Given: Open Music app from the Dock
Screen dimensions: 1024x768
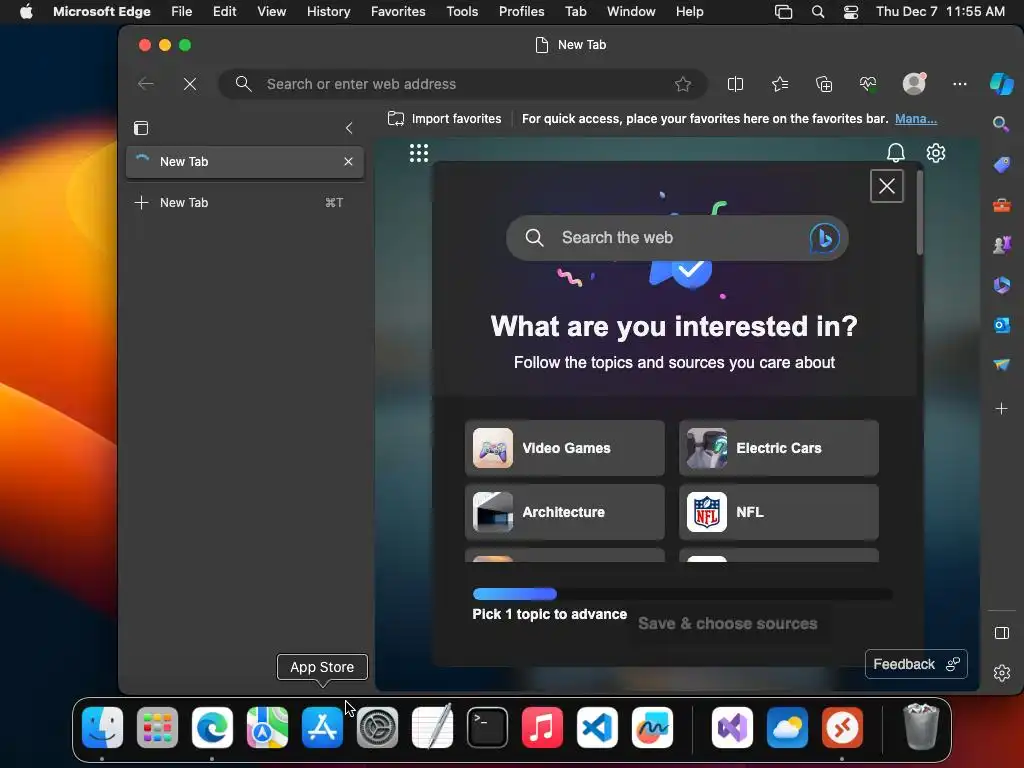Looking at the screenshot, I should pyautogui.click(x=543, y=727).
